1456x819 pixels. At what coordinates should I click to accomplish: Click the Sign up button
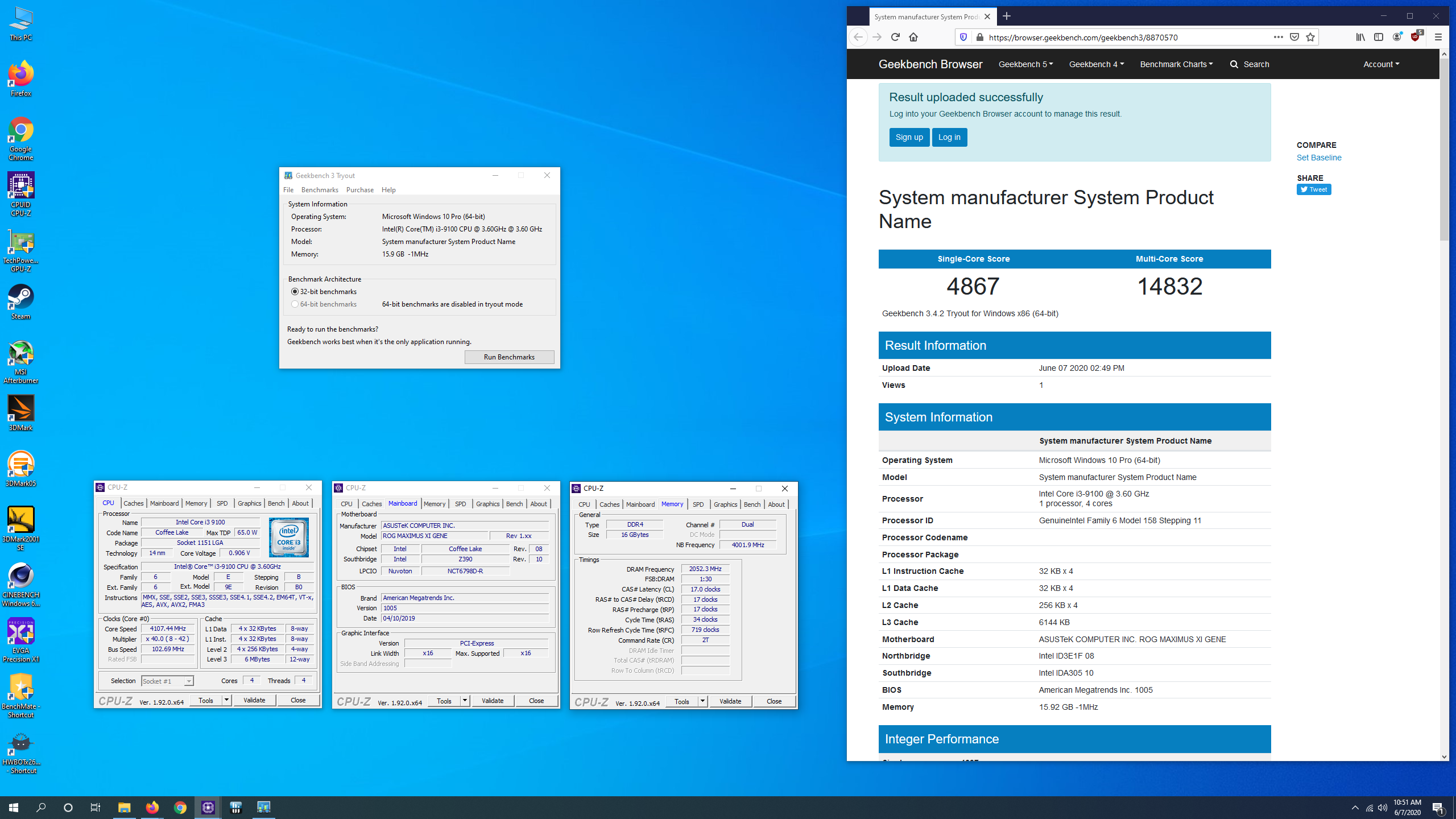[x=909, y=137]
